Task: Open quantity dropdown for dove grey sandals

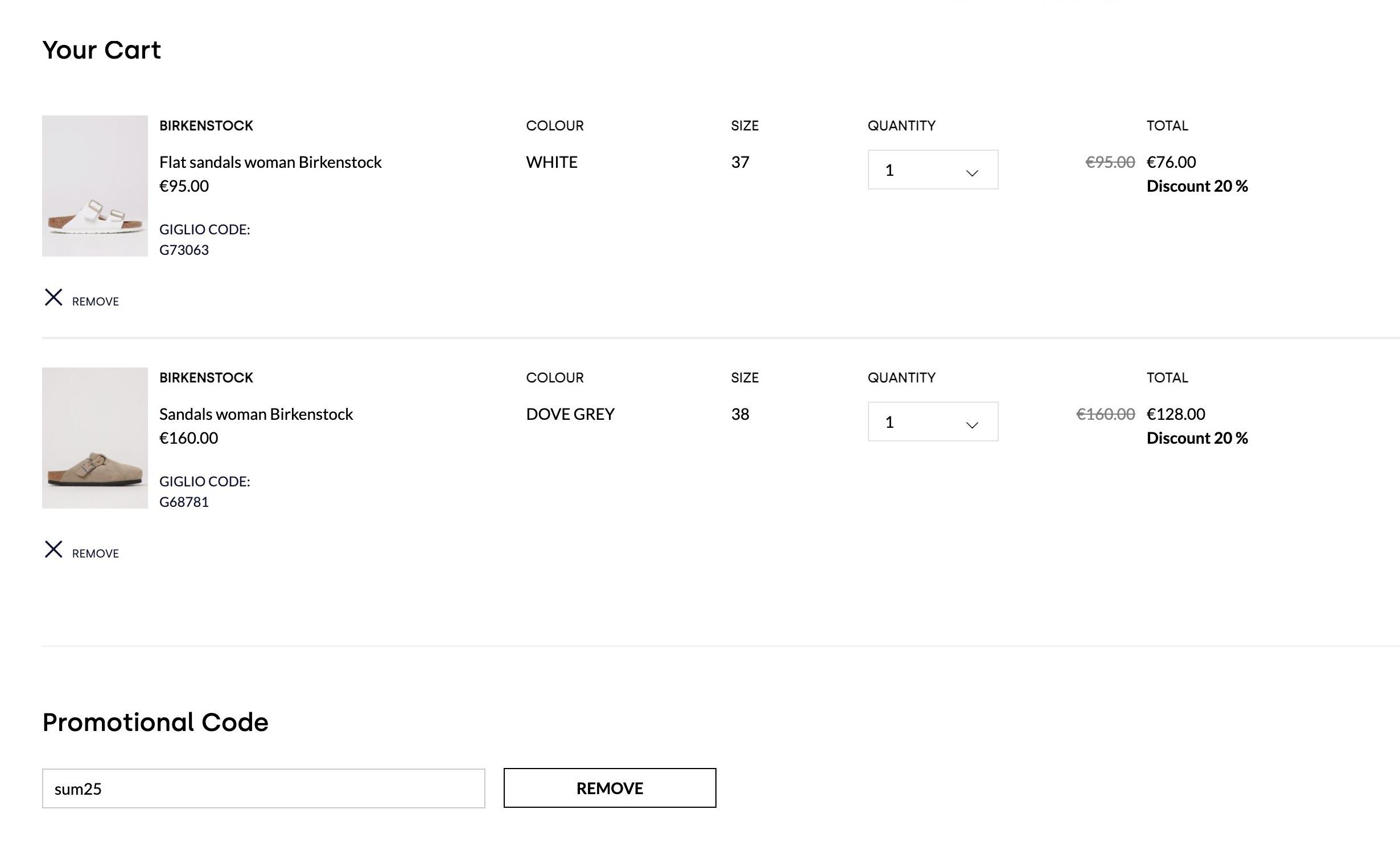Action: (933, 422)
